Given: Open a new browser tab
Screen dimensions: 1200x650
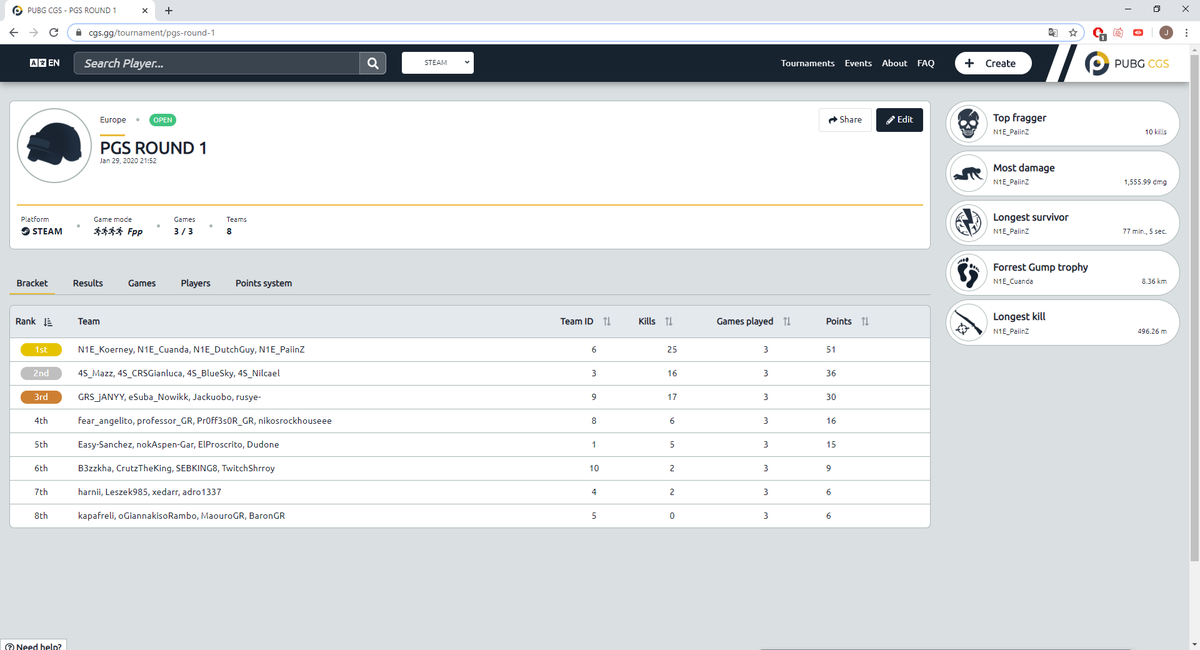Looking at the screenshot, I should pos(168,10).
